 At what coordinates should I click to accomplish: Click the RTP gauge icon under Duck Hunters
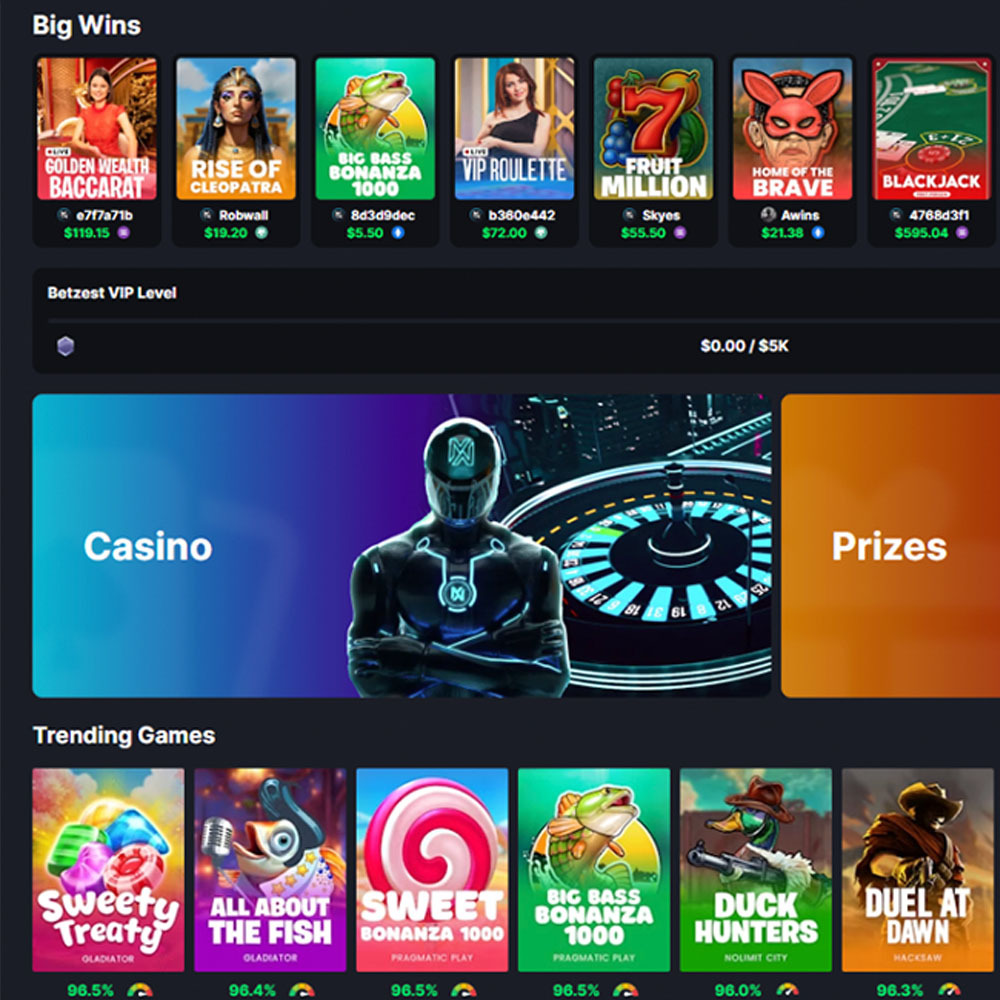click(x=787, y=990)
